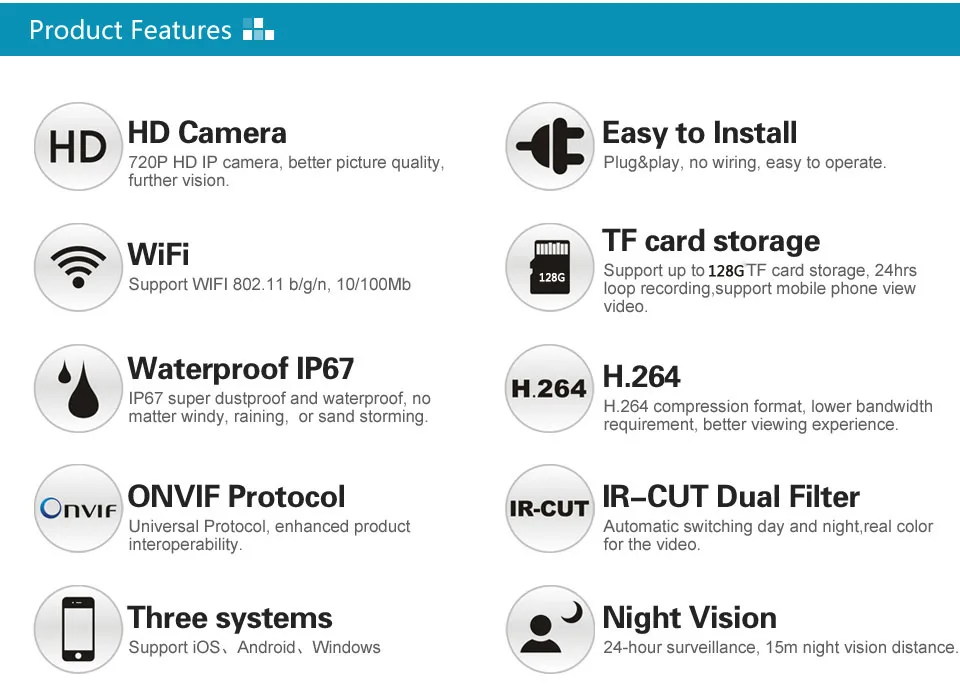Click the 128G memory card icon
Viewport: 960px width, 686px height.
click(550, 267)
